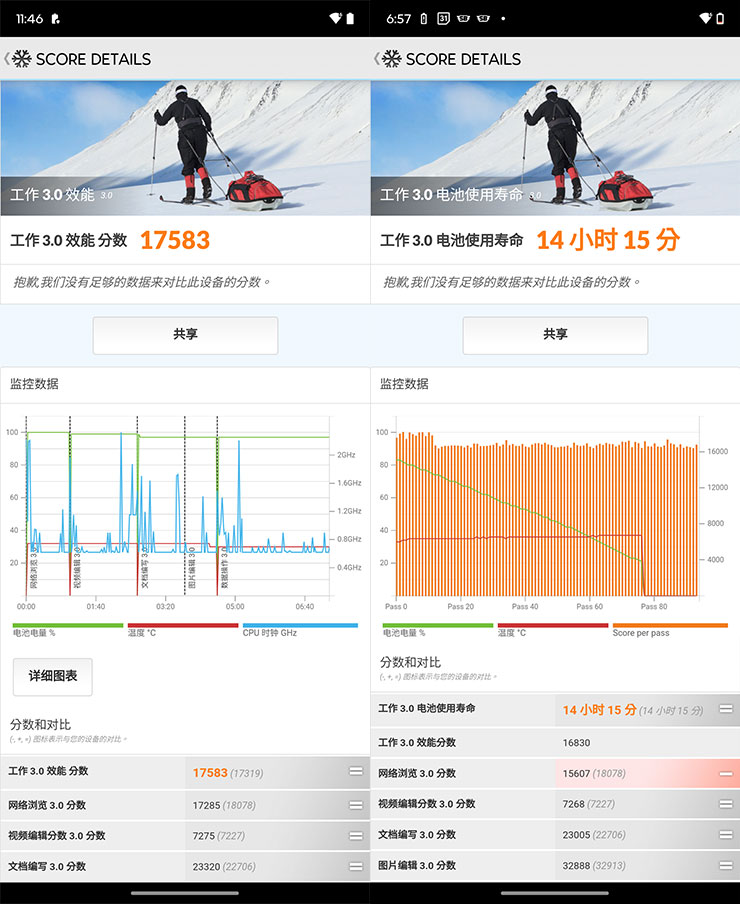Click Pass 40 label on right chart

pyautogui.click(x=525, y=607)
